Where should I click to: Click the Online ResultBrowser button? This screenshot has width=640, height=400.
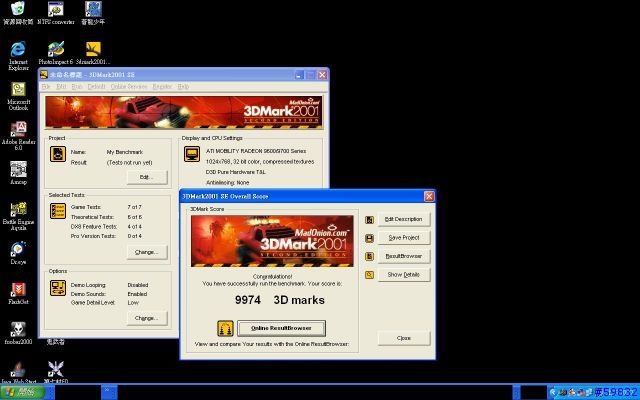click(x=281, y=328)
